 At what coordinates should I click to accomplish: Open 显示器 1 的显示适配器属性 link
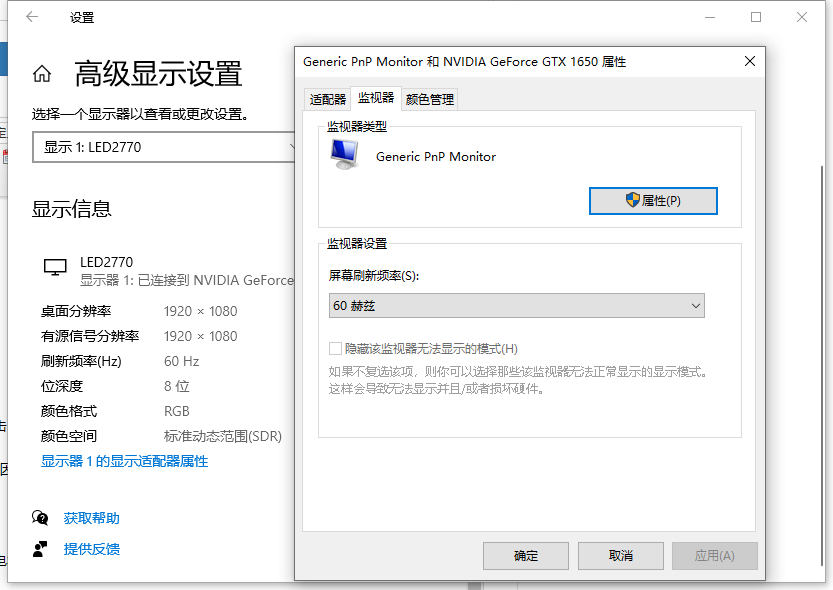(x=124, y=462)
